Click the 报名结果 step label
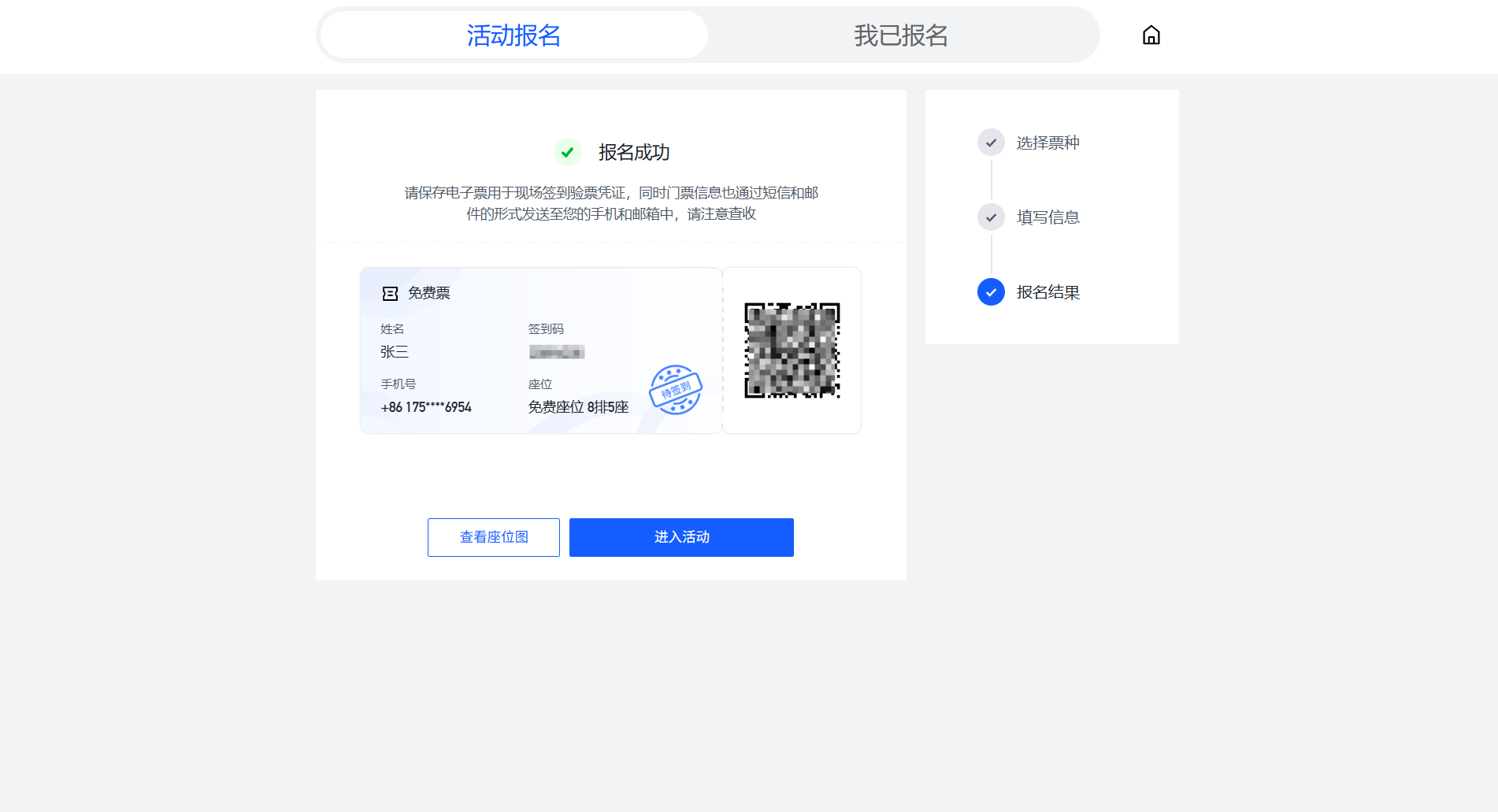This screenshot has width=1498, height=812. [1047, 292]
